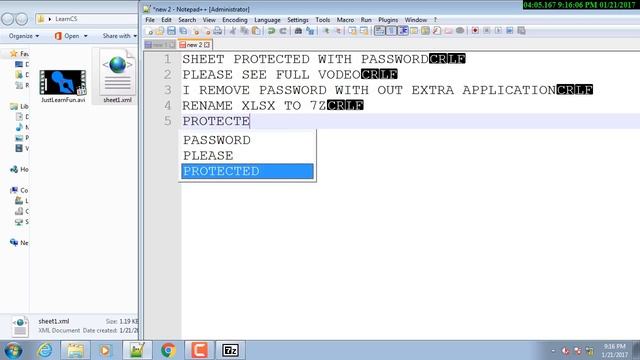Open 7-Zip from the taskbar
Screen dimensions: 640x360
(x=231, y=350)
